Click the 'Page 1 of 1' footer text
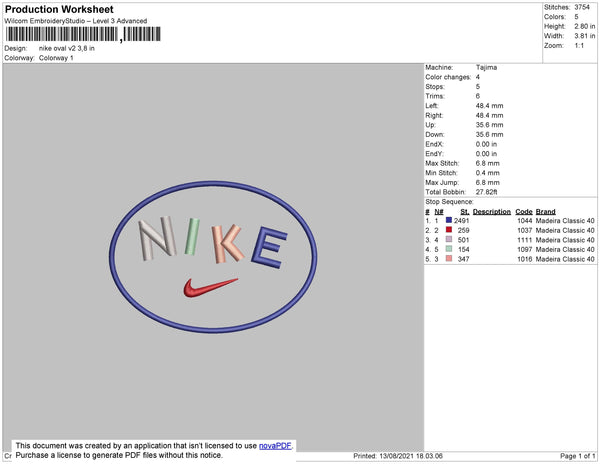Screen dimensions: 600x464 point(578,456)
